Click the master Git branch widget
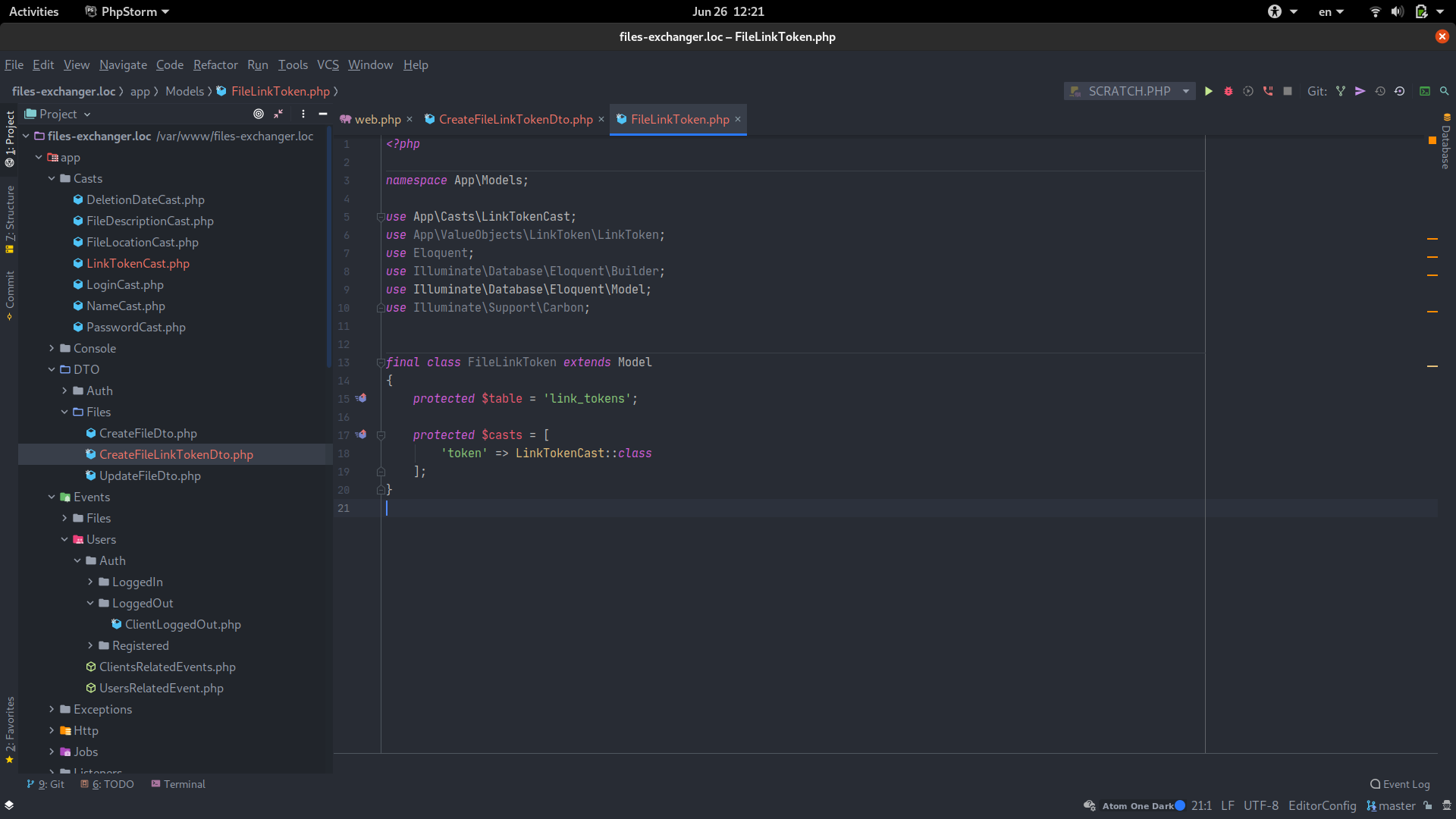This screenshot has height=819, width=1456. pyautogui.click(x=1391, y=805)
